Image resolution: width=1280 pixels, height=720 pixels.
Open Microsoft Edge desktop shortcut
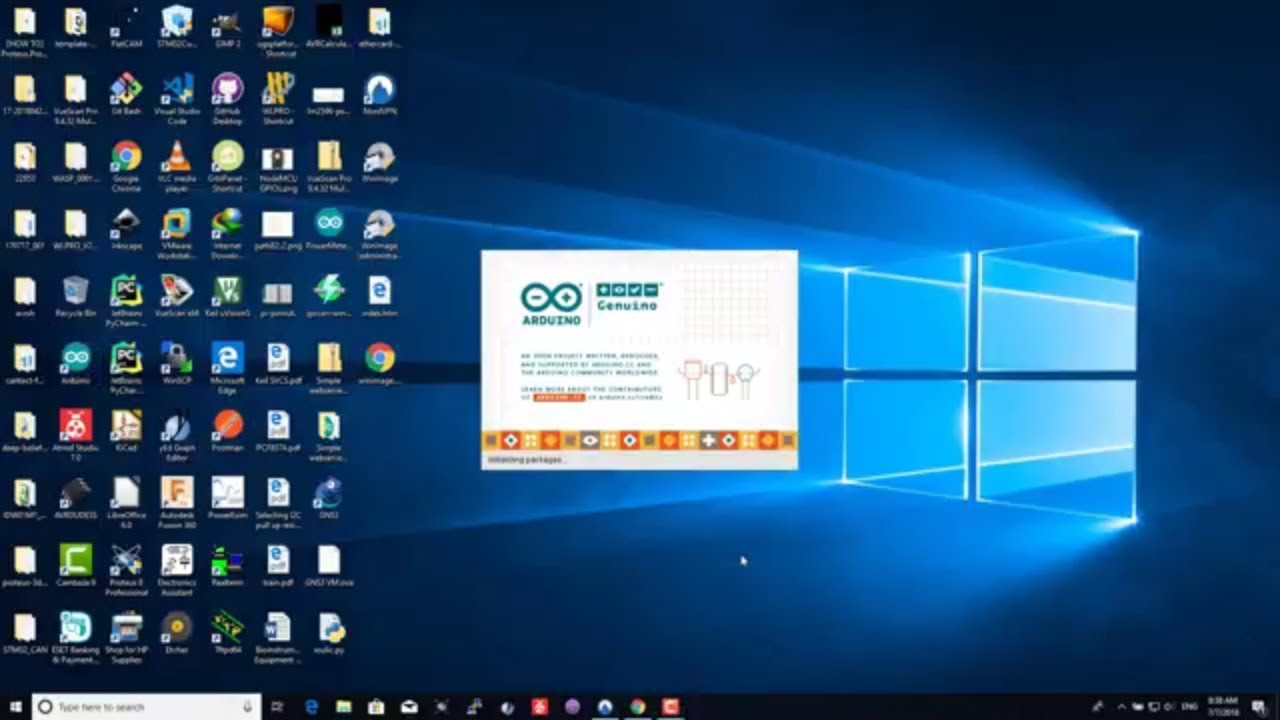(x=227, y=367)
